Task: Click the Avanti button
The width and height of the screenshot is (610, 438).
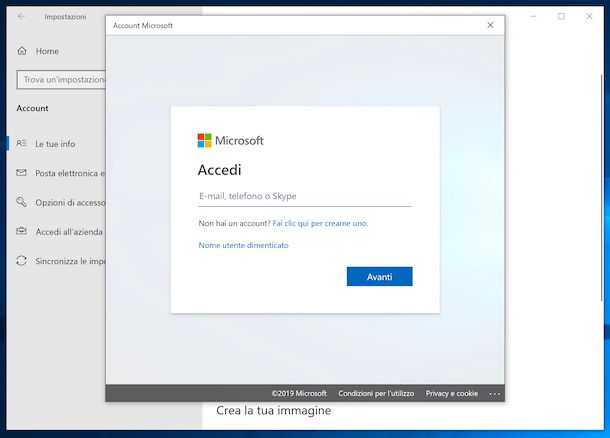Action: (379, 277)
